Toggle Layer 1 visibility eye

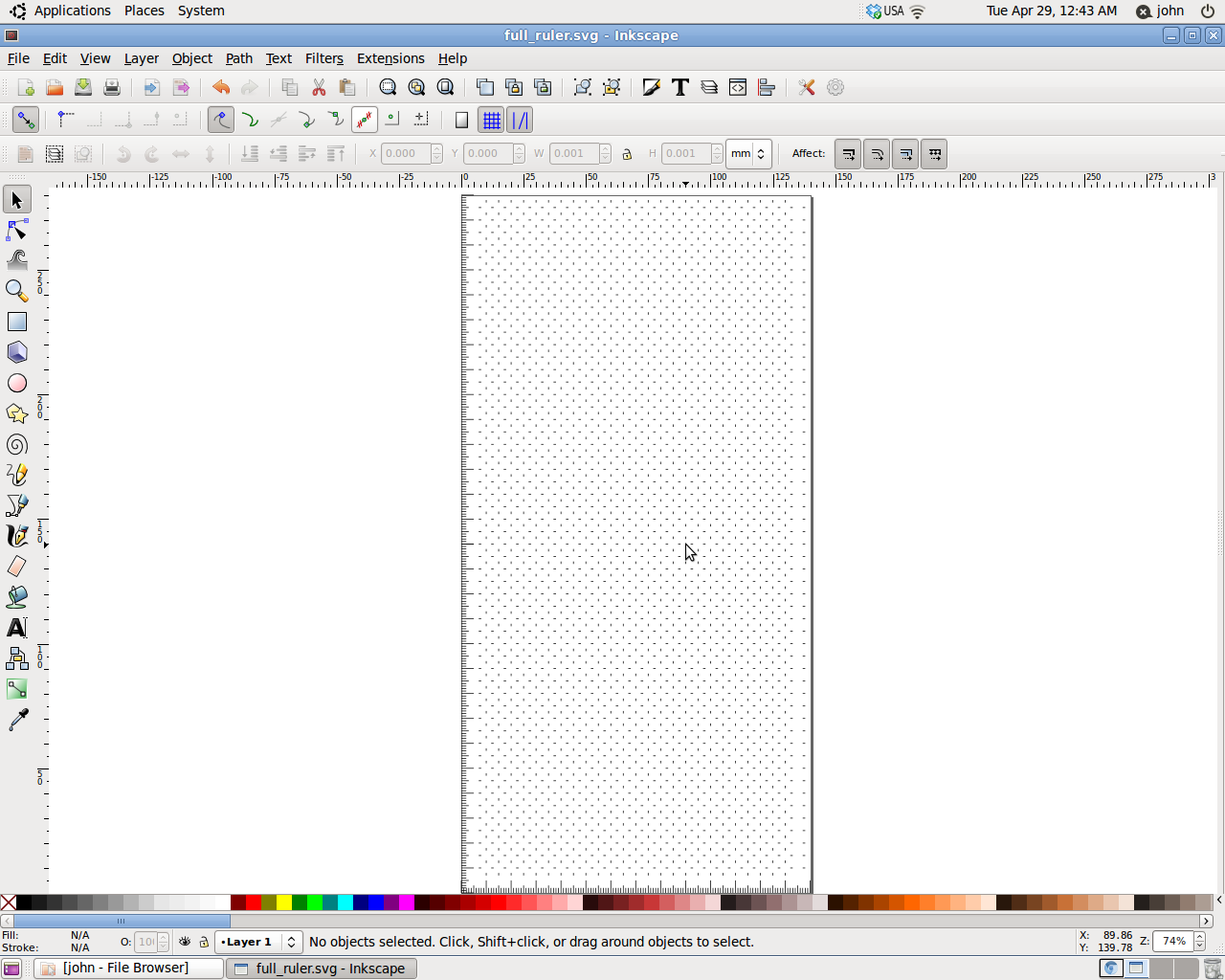[185, 942]
